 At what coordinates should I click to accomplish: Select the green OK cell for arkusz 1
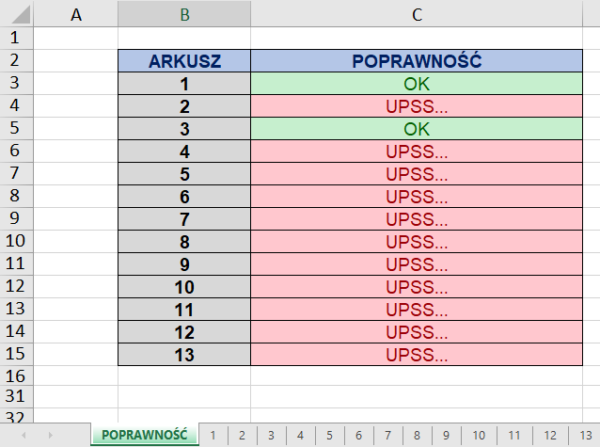416,84
